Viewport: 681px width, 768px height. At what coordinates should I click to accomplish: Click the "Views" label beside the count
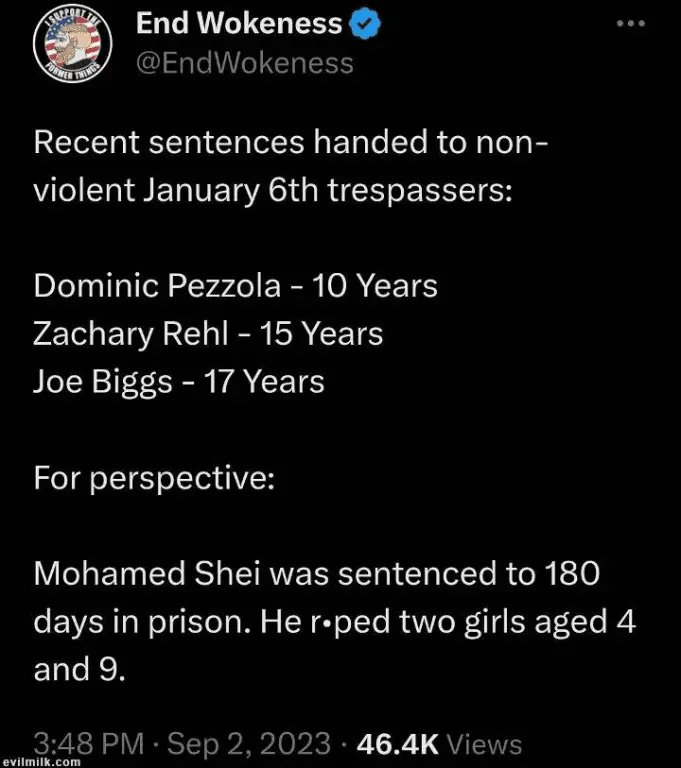[484, 744]
